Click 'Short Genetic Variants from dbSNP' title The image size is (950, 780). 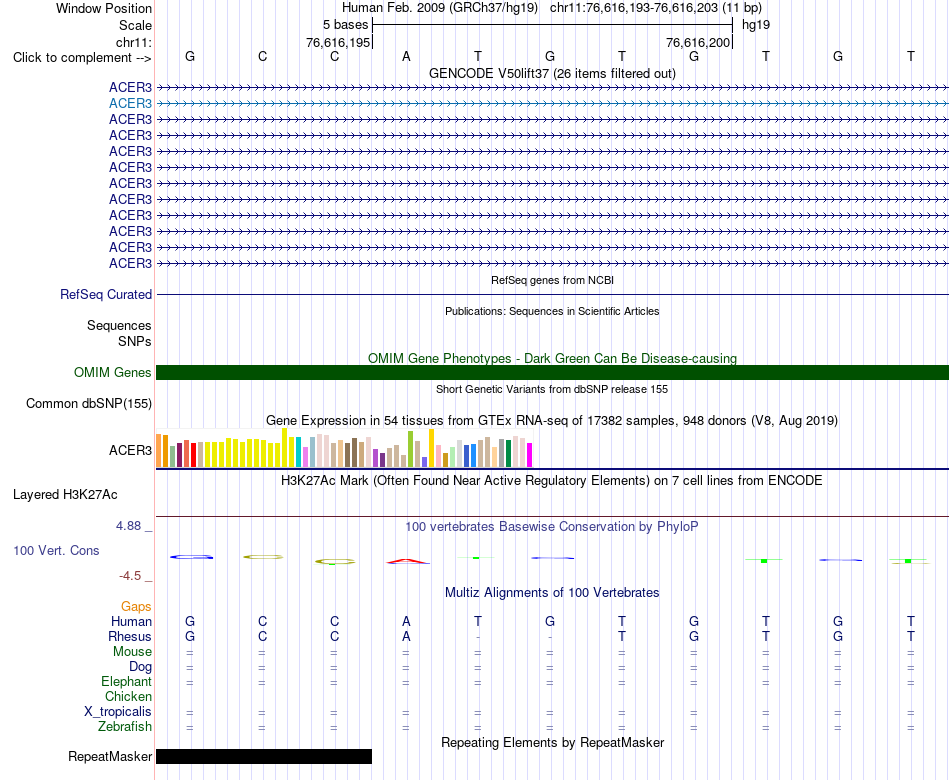(552, 390)
